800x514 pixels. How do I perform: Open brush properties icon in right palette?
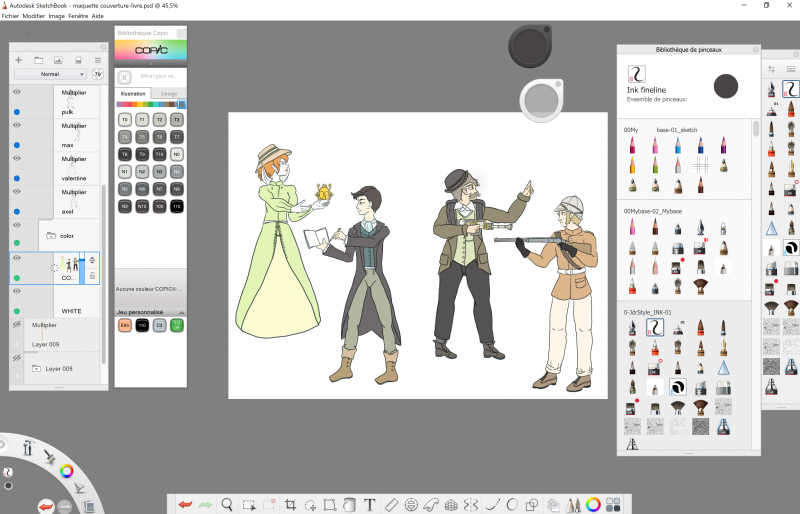click(771, 69)
